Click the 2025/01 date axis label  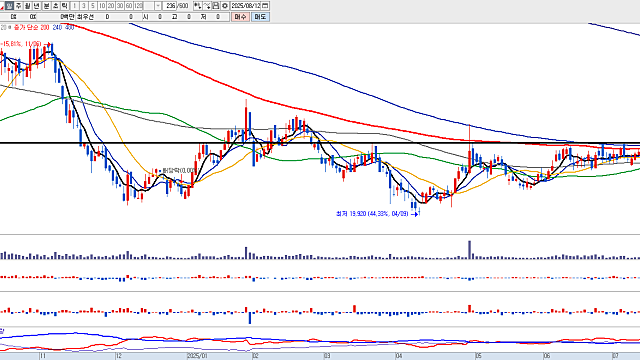[198, 356]
